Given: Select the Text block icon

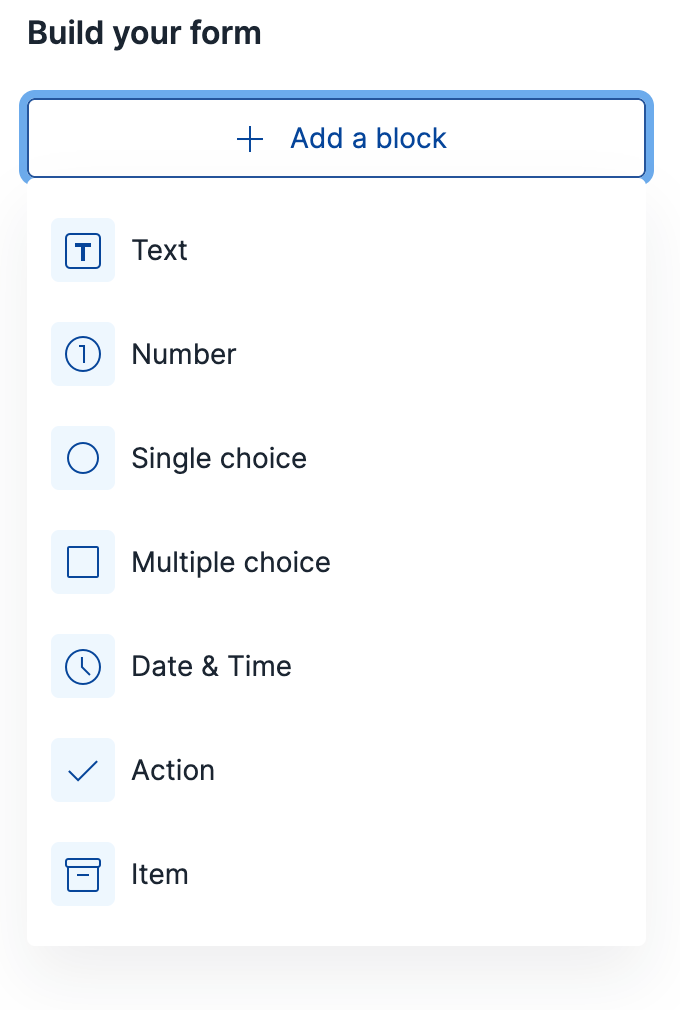Looking at the screenshot, I should tap(83, 250).
